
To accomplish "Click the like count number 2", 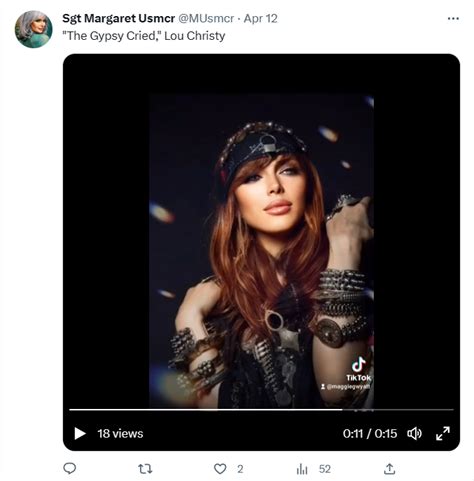I will tap(240, 469).
